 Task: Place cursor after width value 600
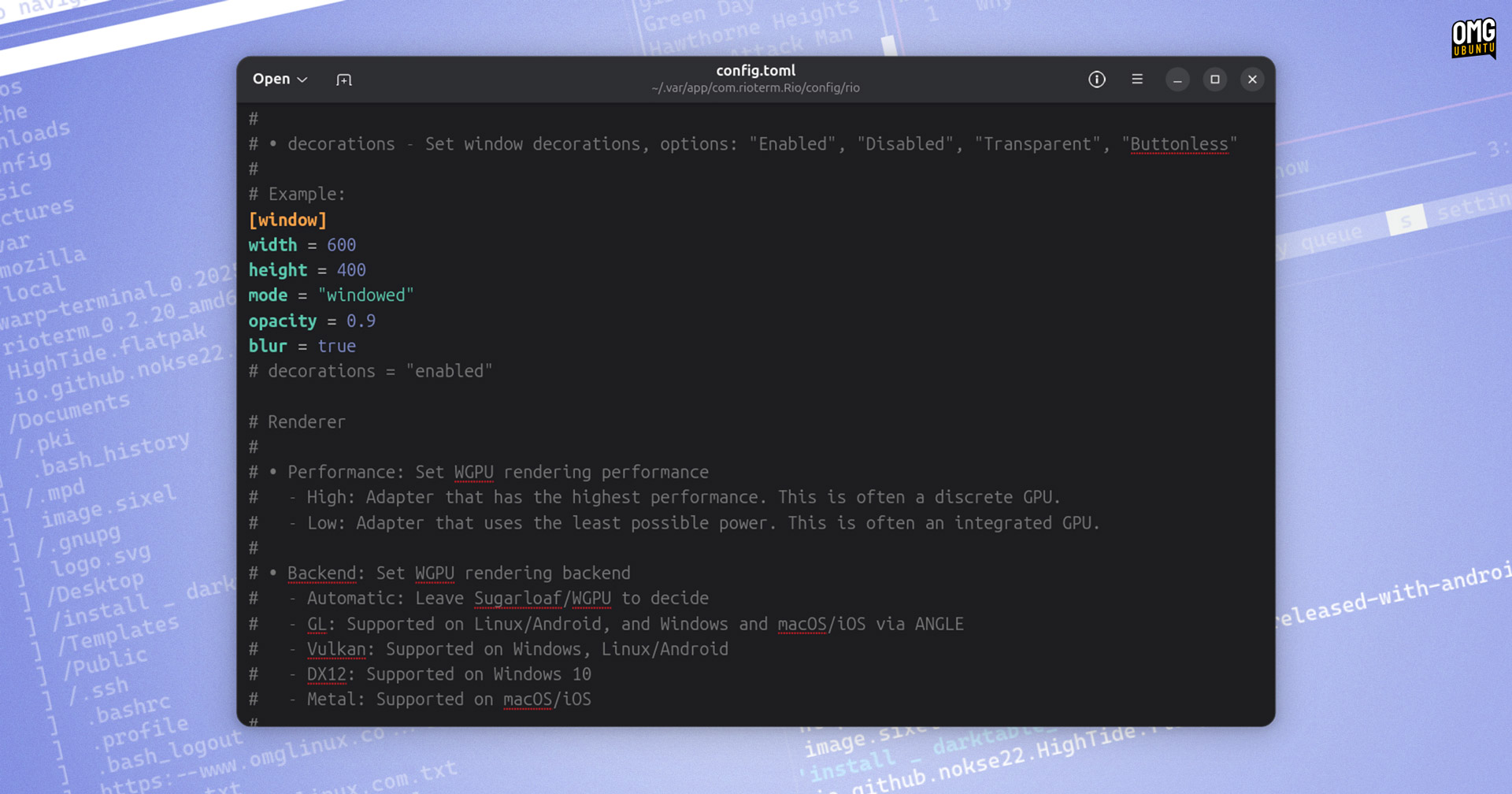[x=357, y=245]
